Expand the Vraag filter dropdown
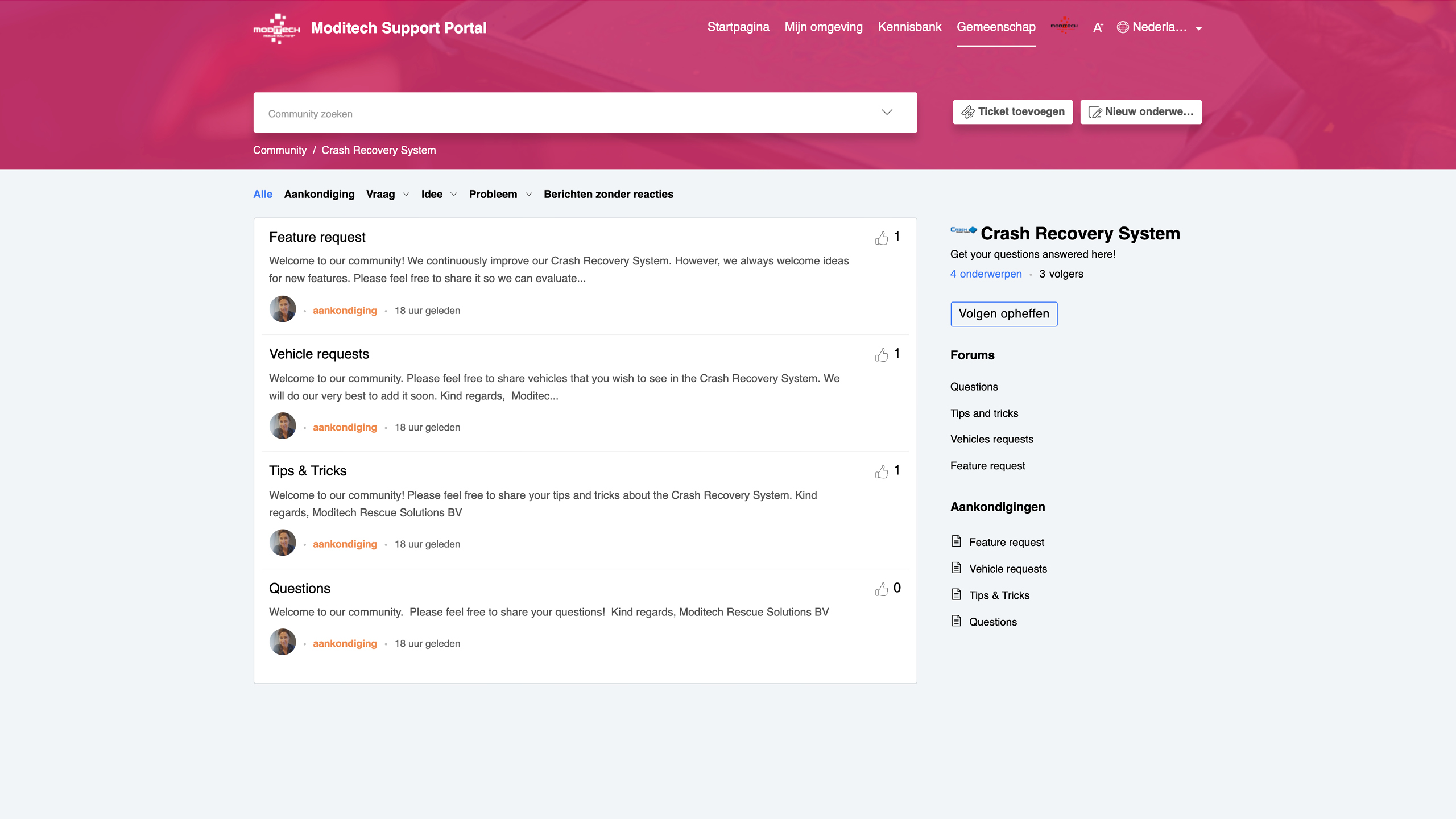 click(406, 194)
